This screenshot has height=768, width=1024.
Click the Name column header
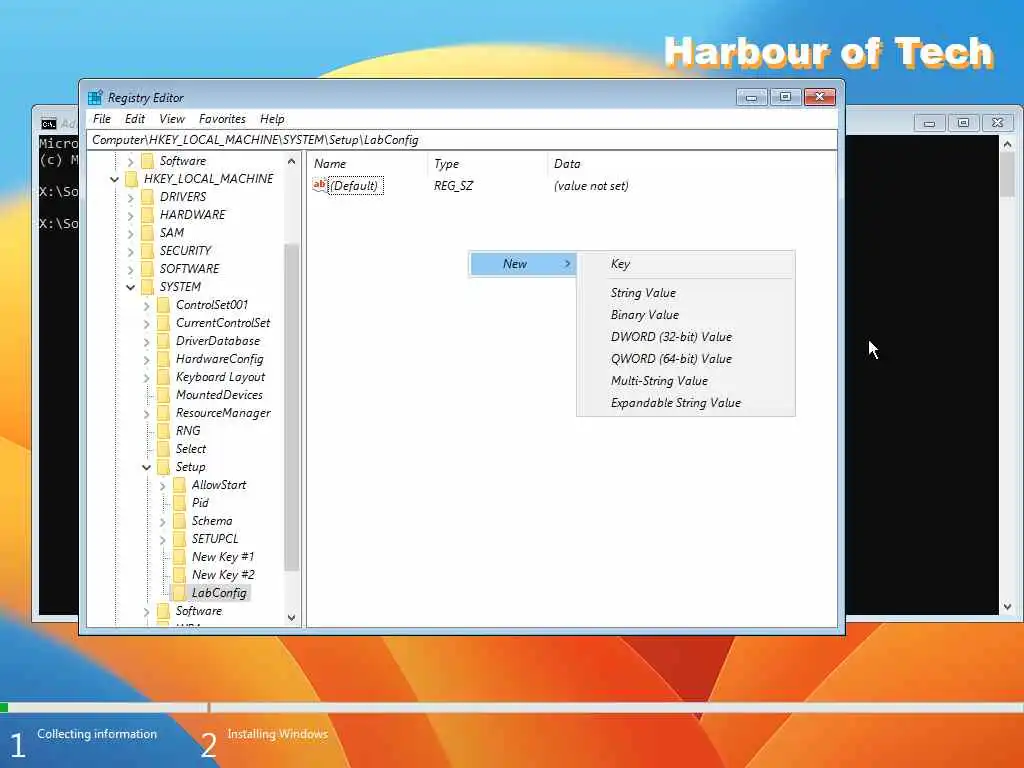[368, 164]
